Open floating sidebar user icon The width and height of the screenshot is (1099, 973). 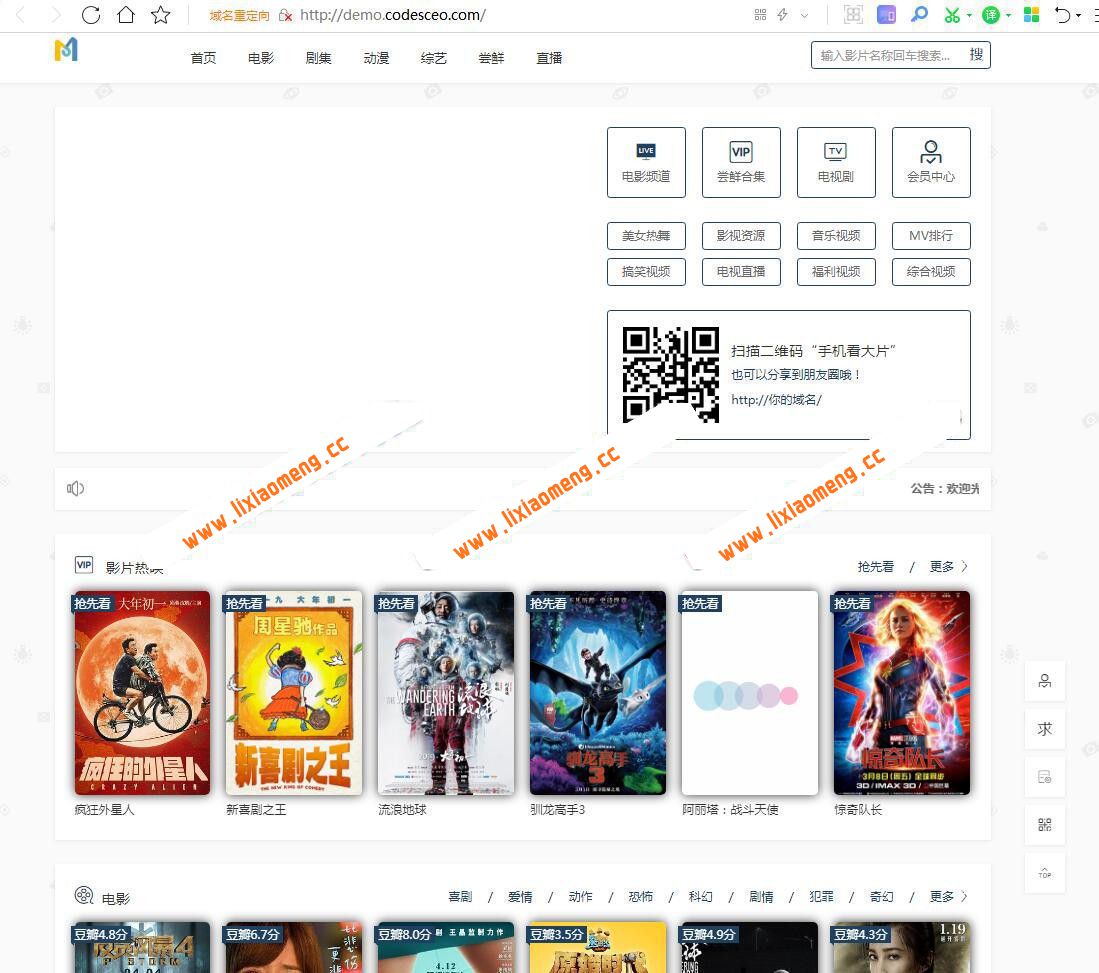pyautogui.click(x=1045, y=681)
